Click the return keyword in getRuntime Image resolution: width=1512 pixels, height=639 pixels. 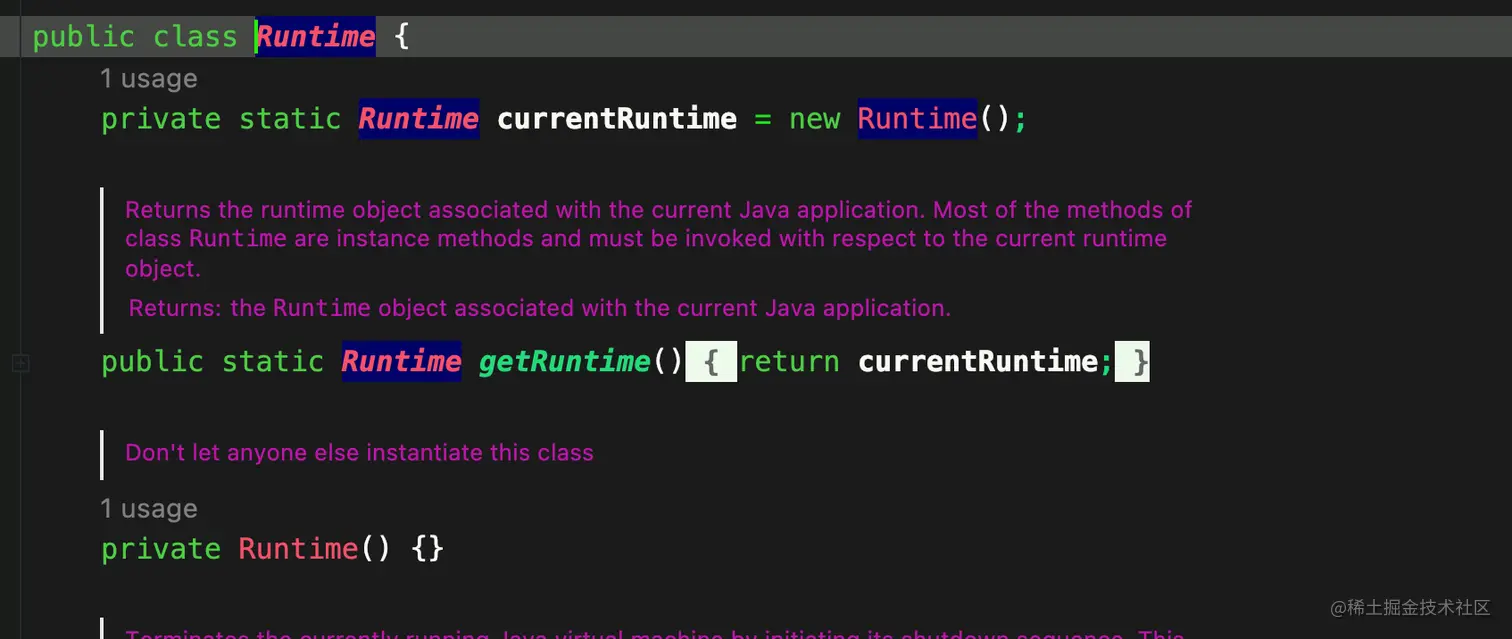tap(790, 361)
